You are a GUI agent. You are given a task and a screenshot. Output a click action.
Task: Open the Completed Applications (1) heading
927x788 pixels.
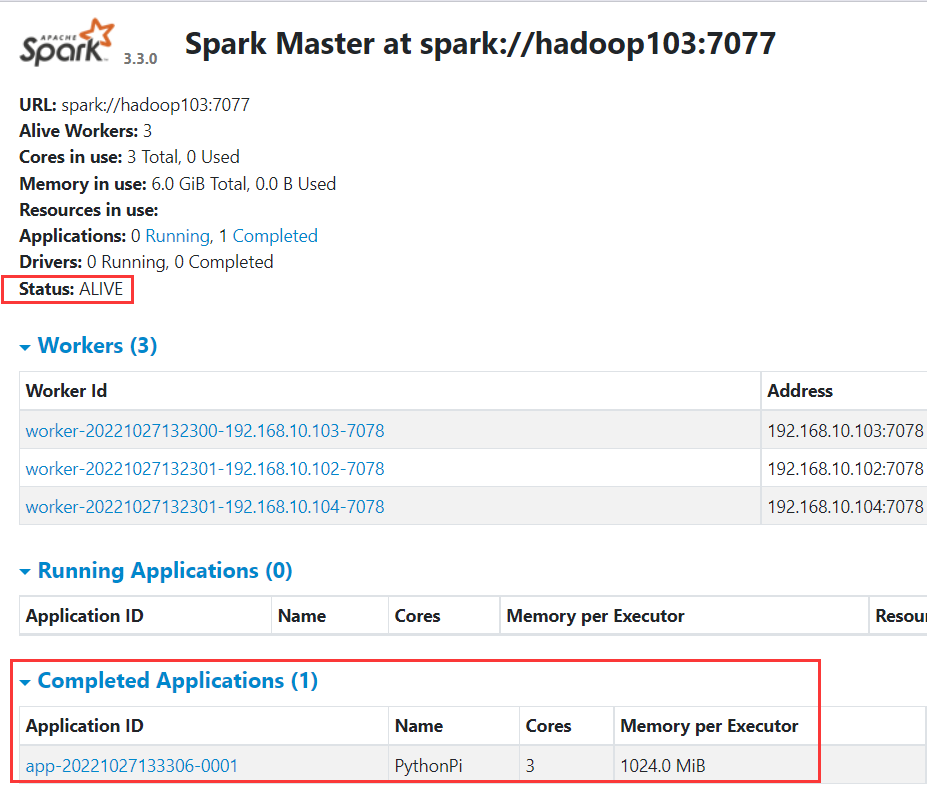(x=178, y=680)
